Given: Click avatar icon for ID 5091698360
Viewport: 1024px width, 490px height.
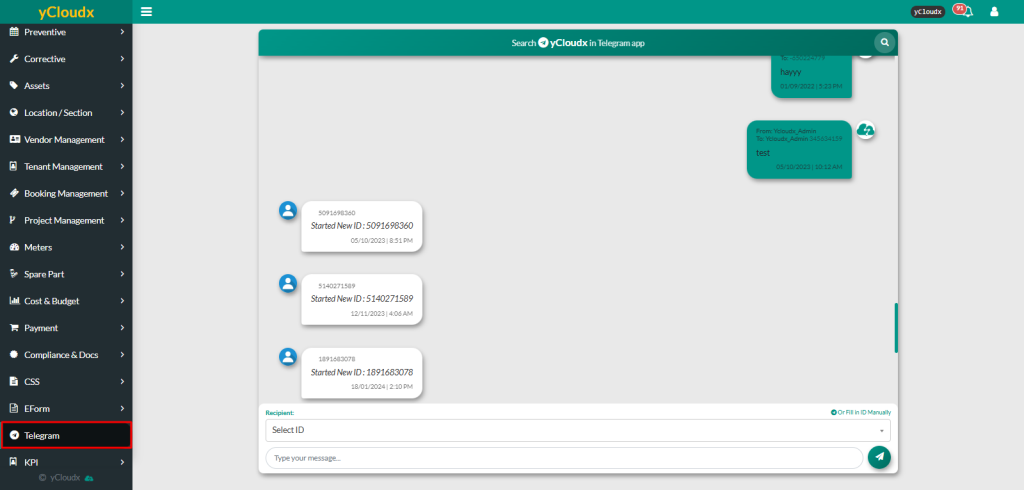Looking at the screenshot, I should pos(288,210).
